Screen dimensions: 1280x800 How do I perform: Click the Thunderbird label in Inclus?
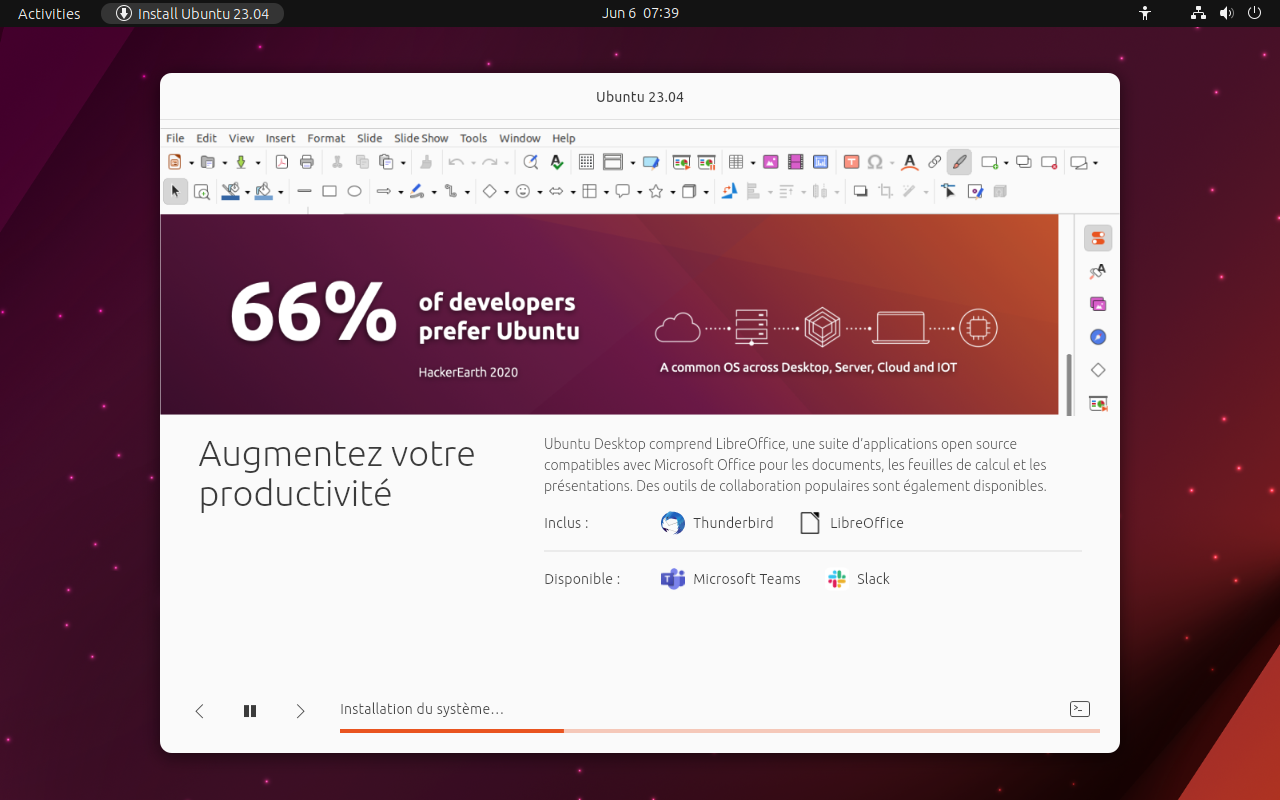tap(733, 523)
